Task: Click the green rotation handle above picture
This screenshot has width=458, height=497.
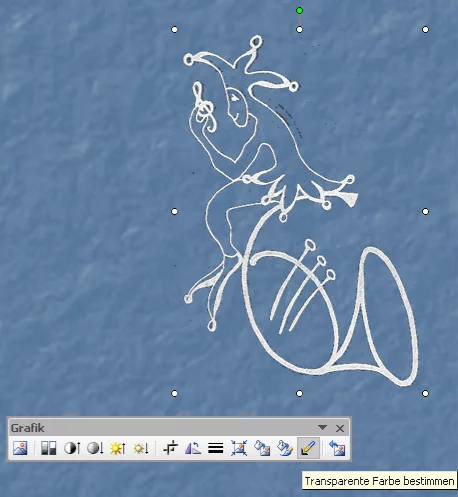Action: pyautogui.click(x=299, y=11)
